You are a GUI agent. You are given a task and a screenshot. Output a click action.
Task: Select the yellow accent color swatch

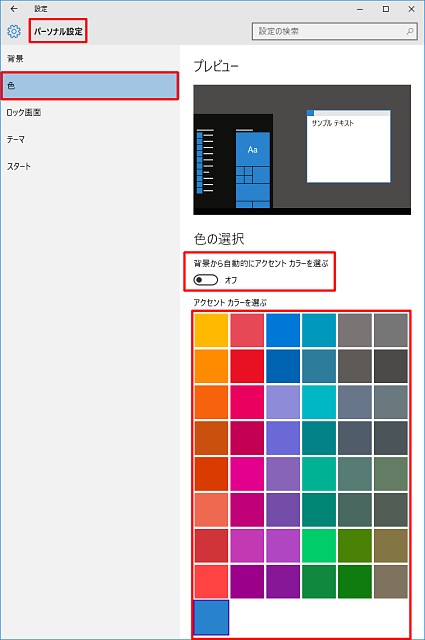point(211,330)
